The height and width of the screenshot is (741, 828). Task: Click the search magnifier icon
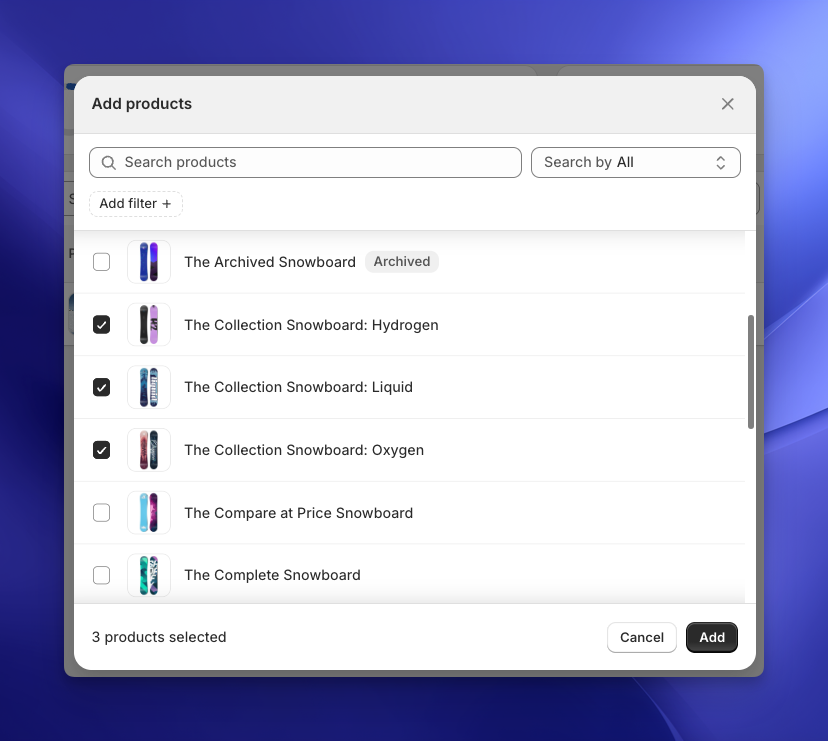pyautogui.click(x=109, y=162)
